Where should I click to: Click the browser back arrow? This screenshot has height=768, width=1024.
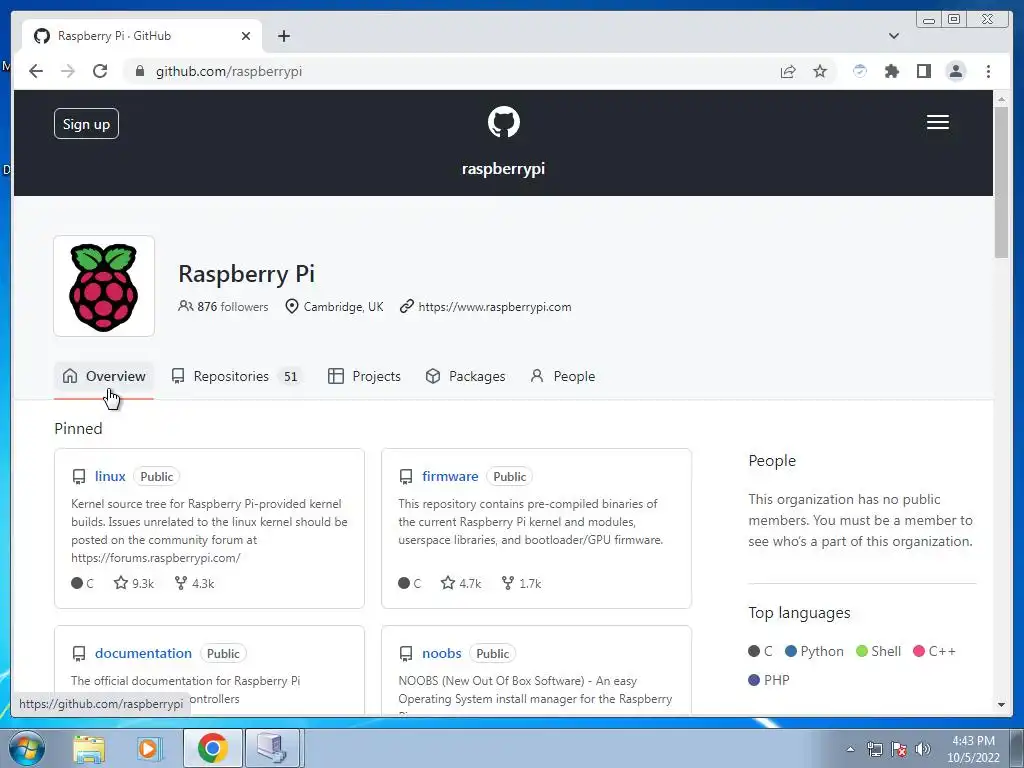coord(36,71)
